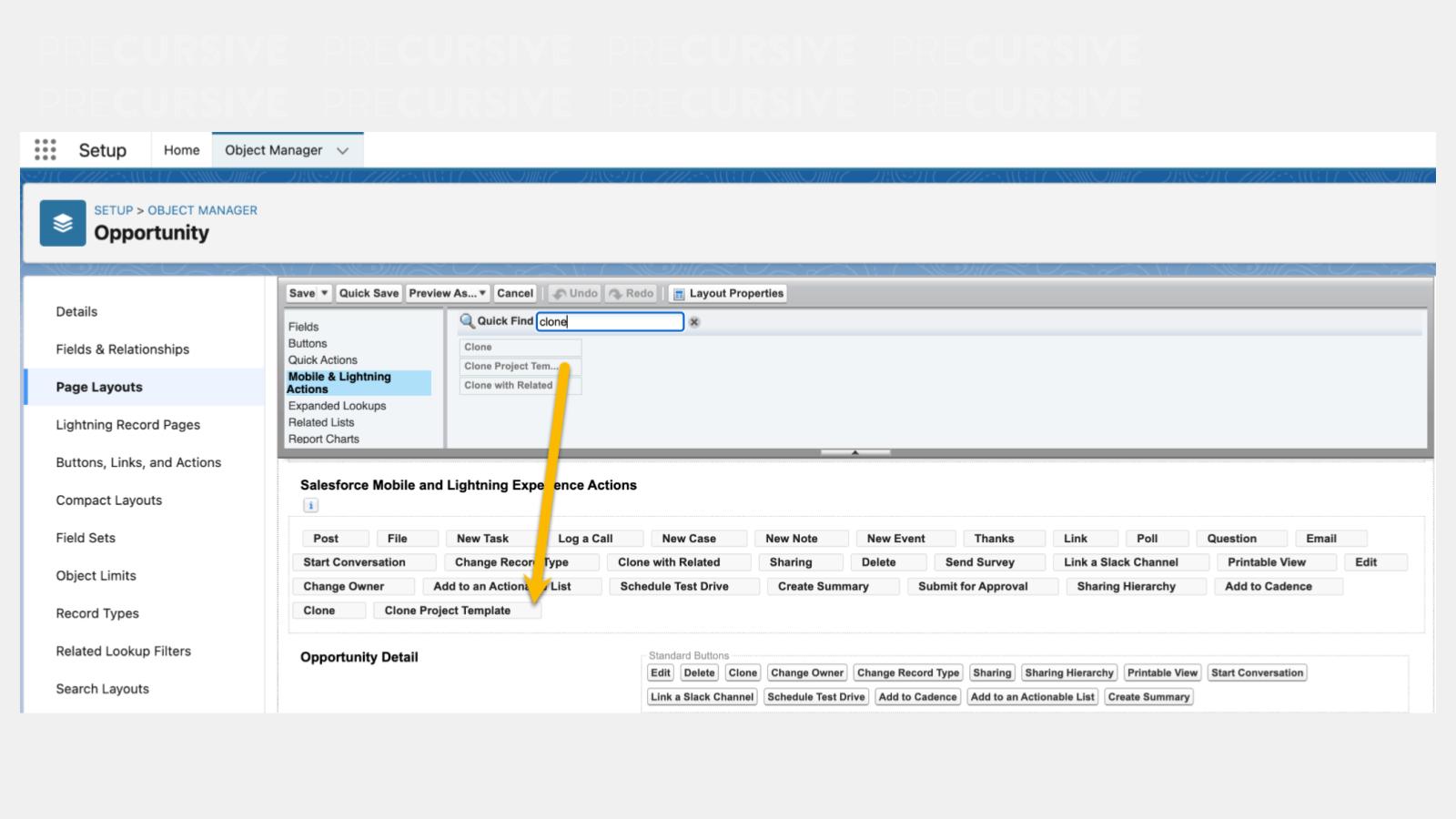The image size is (1456, 819).
Task: Open Record Types in the sidebar
Action: coord(97,613)
